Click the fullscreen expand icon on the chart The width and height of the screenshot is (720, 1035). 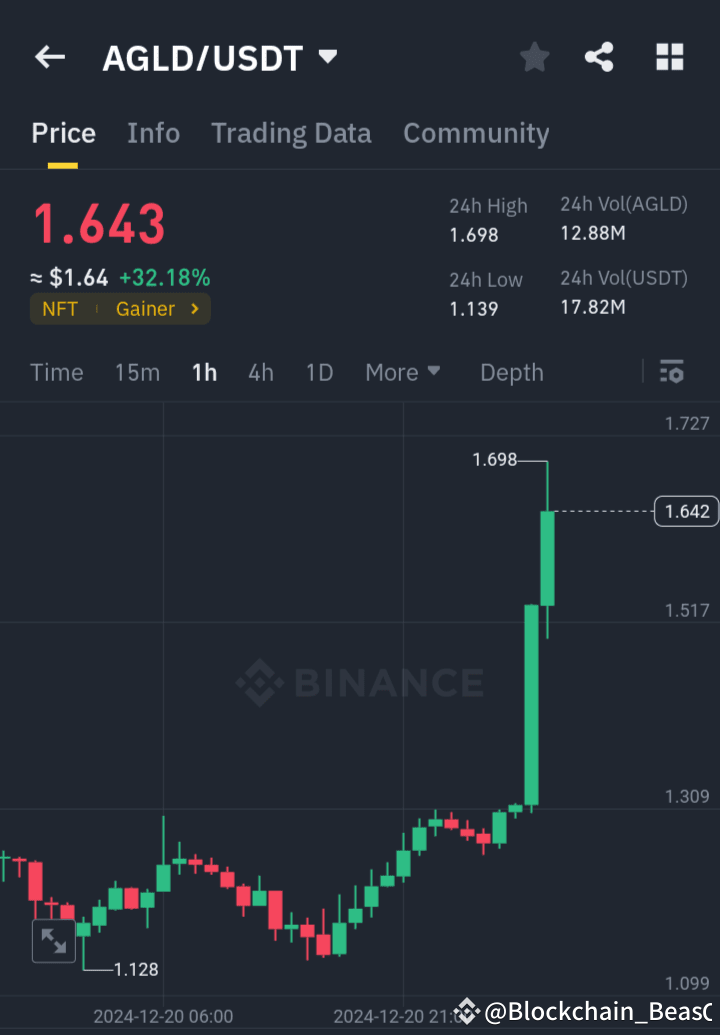(x=53, y=941)
